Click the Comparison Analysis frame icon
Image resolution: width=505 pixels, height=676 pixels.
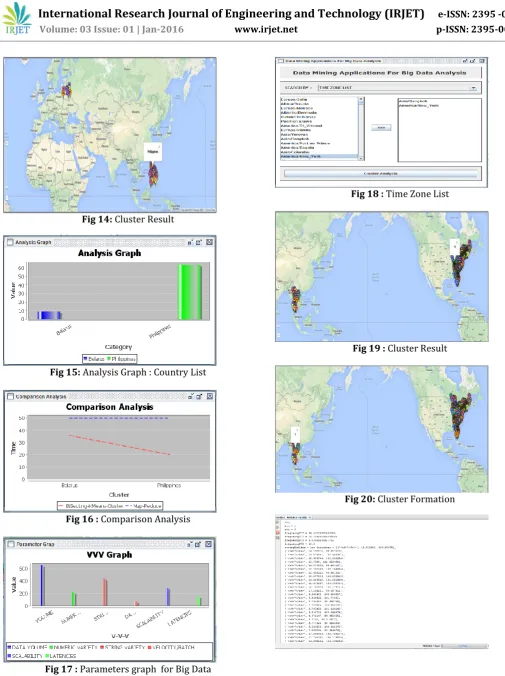pyautogui.click(x=10, y=397)
